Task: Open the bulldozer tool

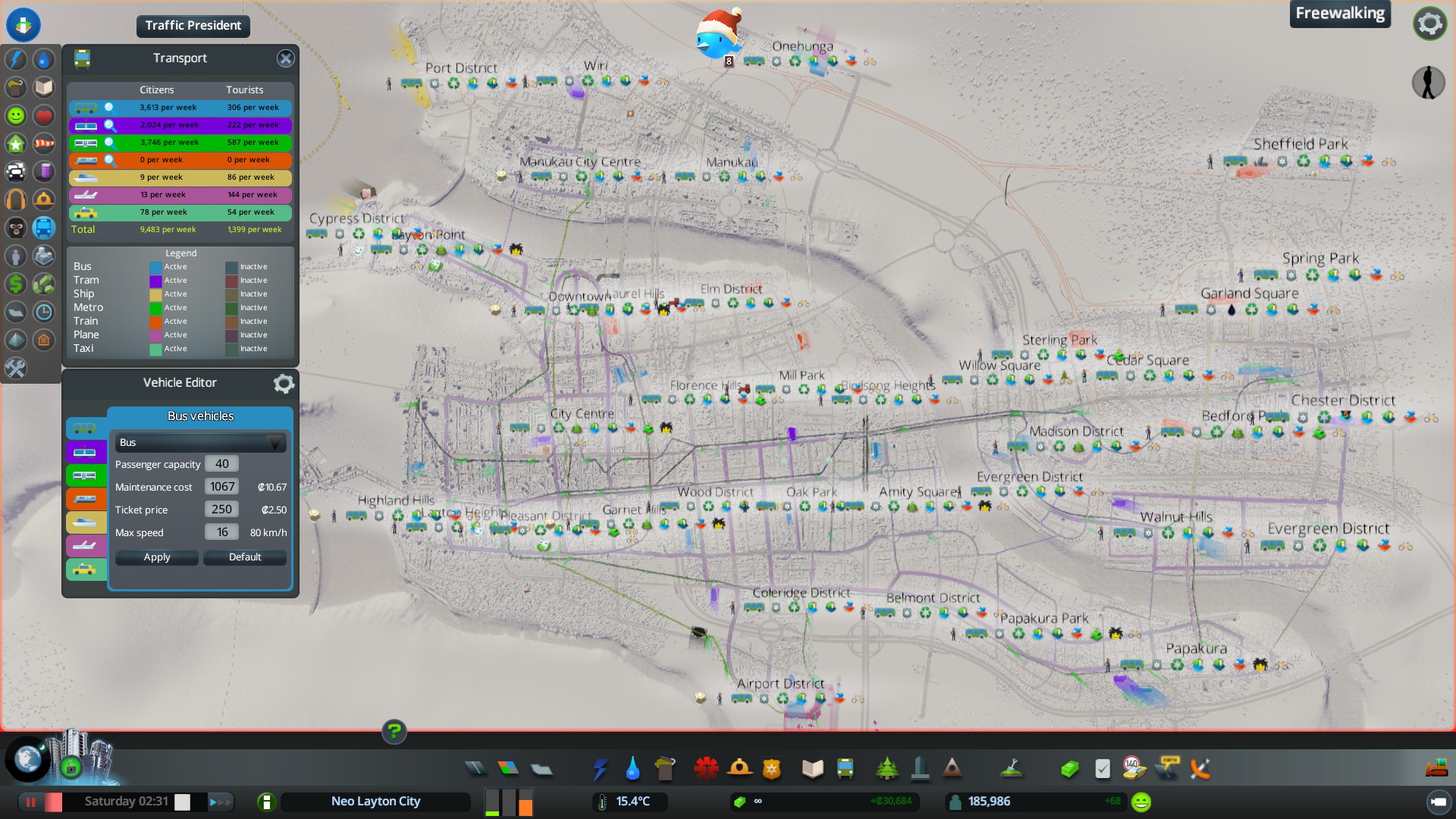Action: click(1436, 769)
